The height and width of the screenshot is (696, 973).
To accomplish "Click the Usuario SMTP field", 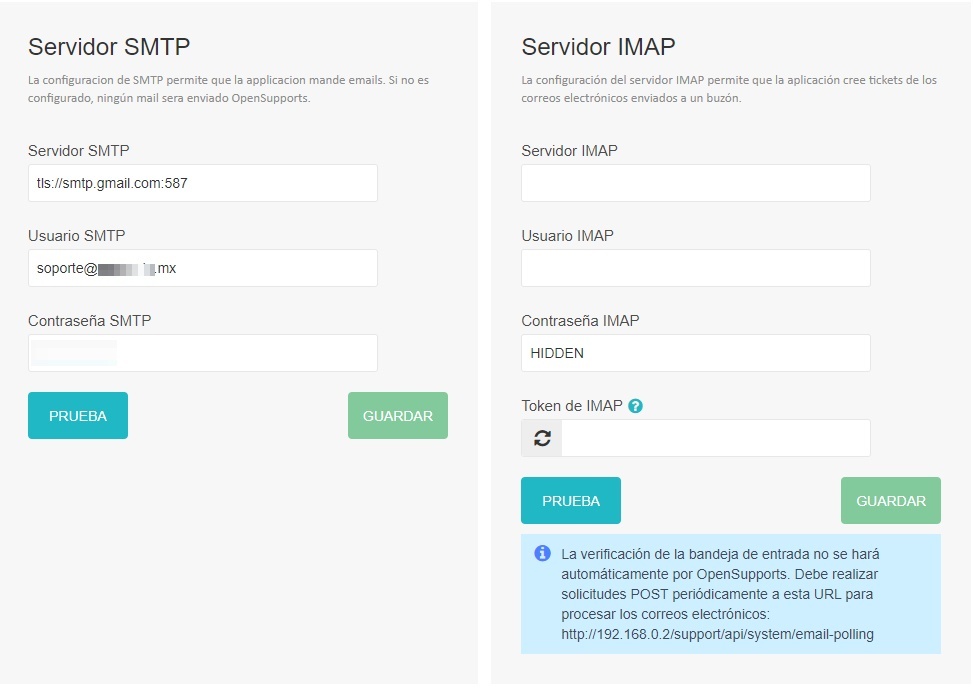I will [202, 268].
